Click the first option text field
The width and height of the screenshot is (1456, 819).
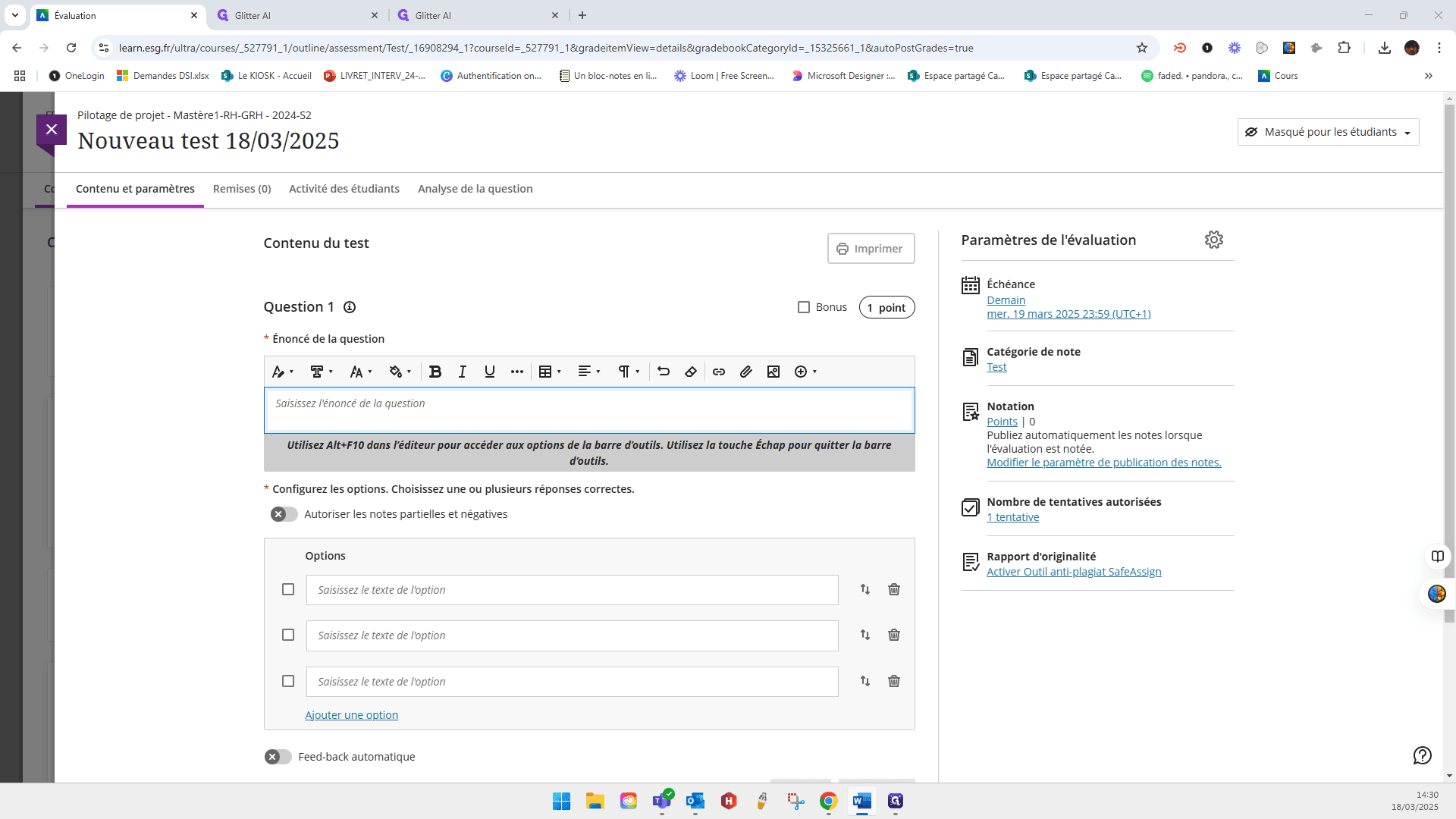[x=573, y=590]
